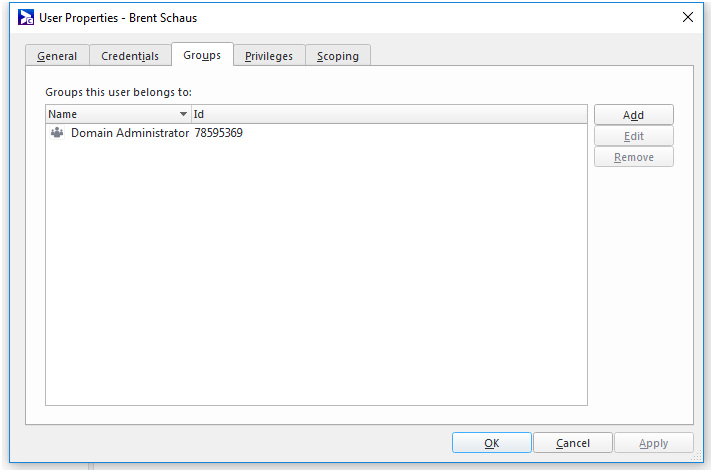This screenshot has height=472, width=713.
Task: Open the Scoping tab
Action: click(x=338, y=56)
